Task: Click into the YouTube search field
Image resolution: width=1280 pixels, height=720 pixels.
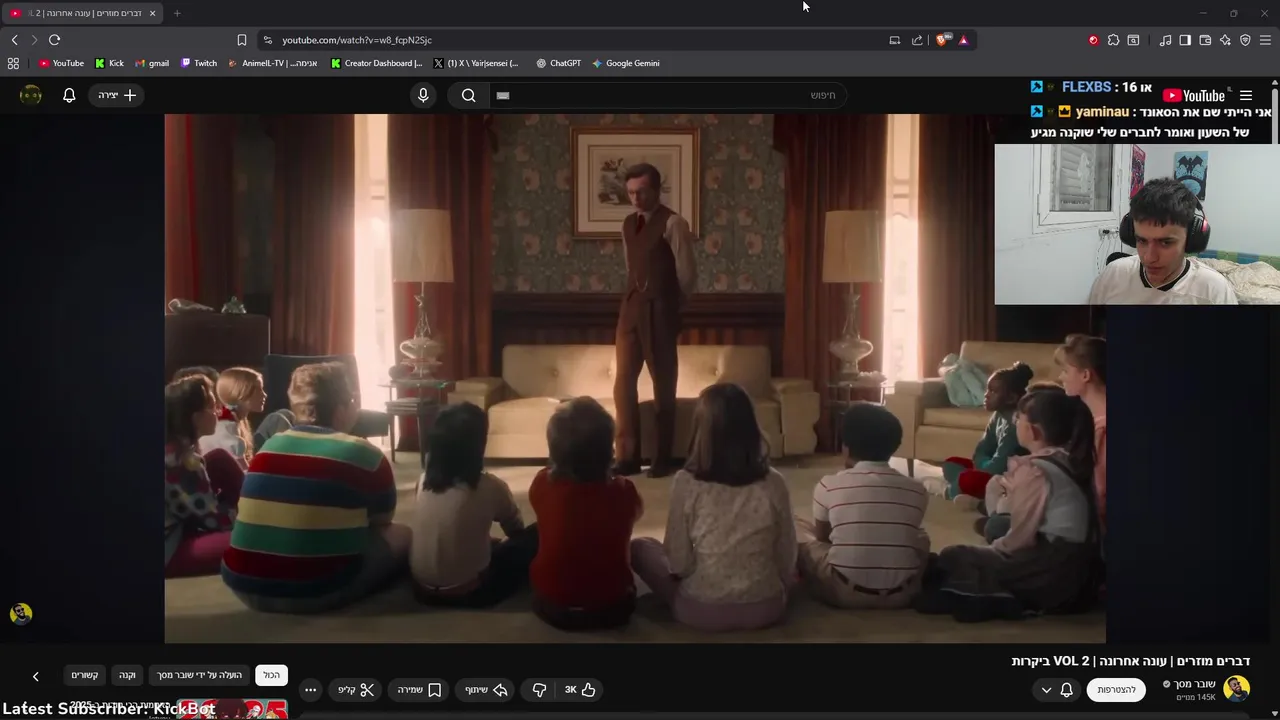Action: (668, 95)
